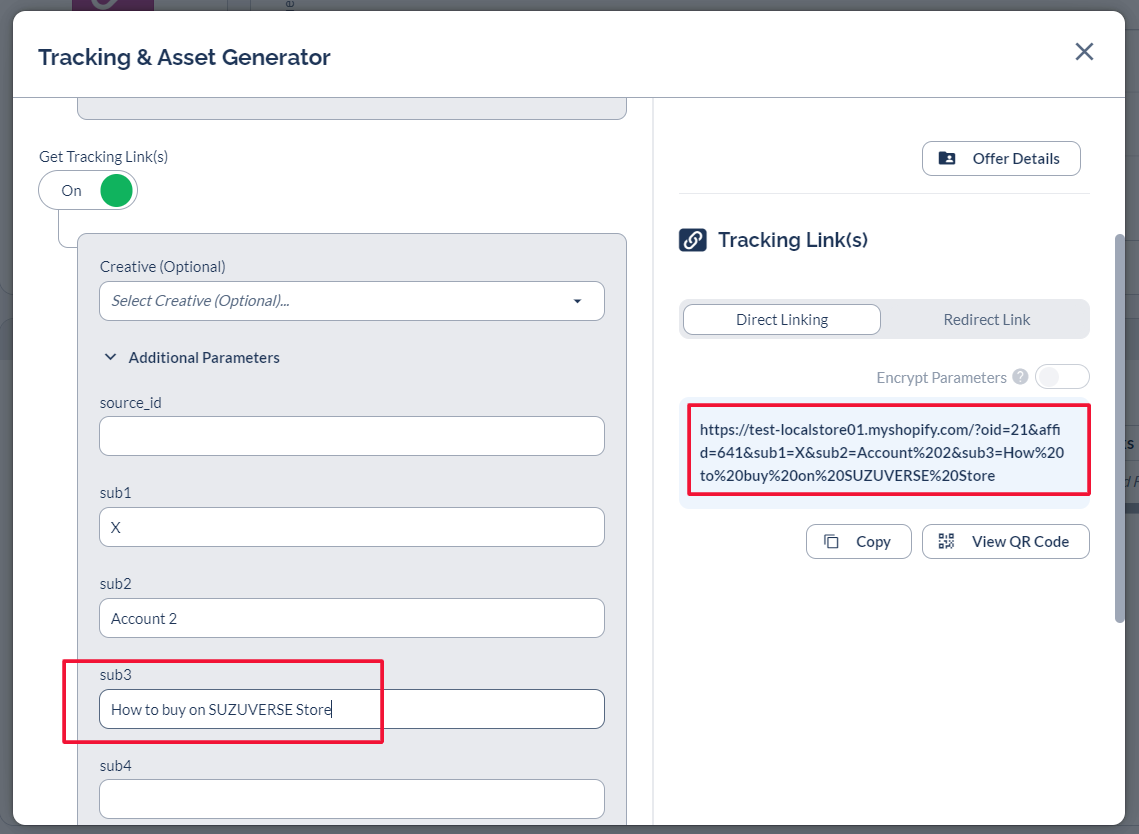1139x834 pixels.
Task: Click the sub2 field with Account 2
Action: pos(351,618)
